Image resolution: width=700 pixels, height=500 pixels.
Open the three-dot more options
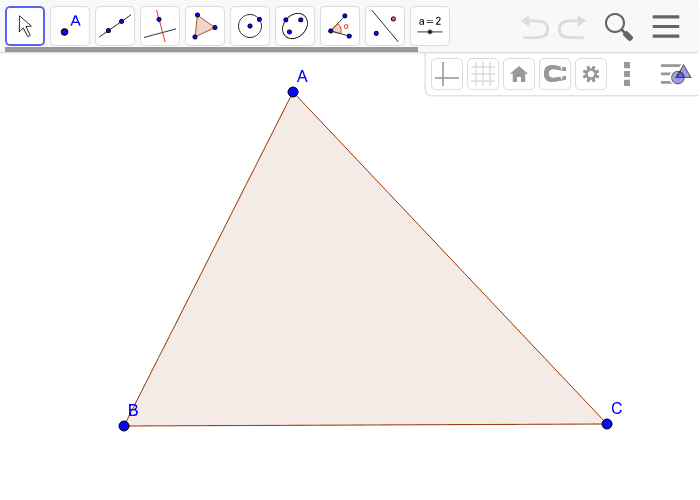pyautogui.click(x=627, y=74)
